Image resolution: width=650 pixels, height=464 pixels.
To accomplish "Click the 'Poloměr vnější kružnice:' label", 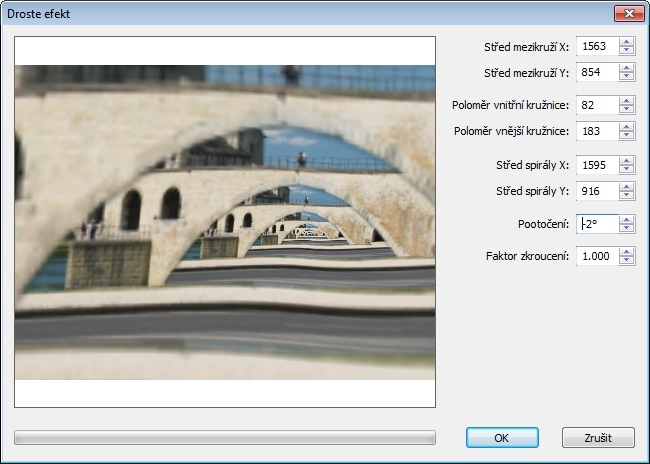I will (511, 131).
